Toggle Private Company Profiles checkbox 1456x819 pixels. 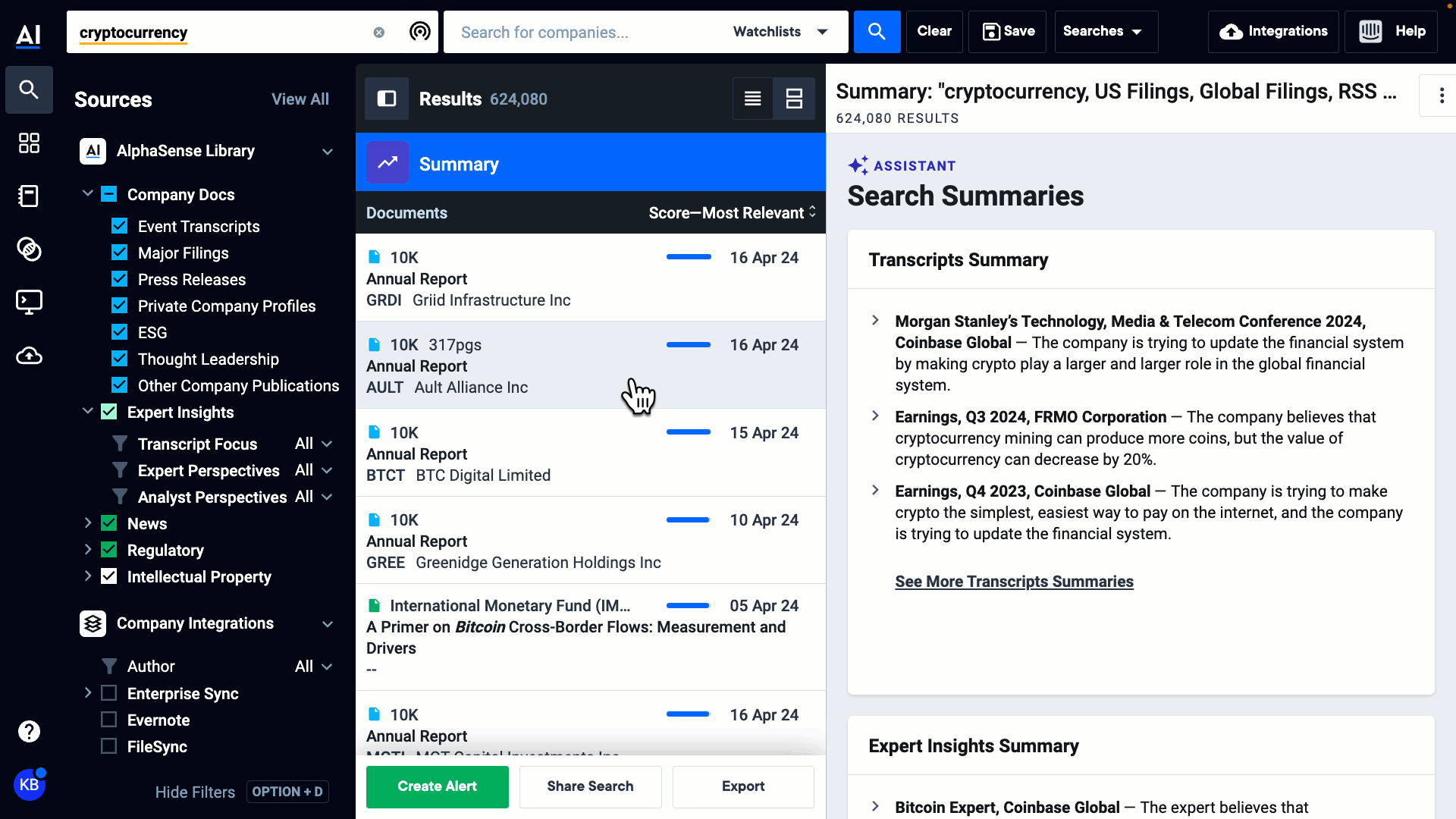click(x=119, y=306)
